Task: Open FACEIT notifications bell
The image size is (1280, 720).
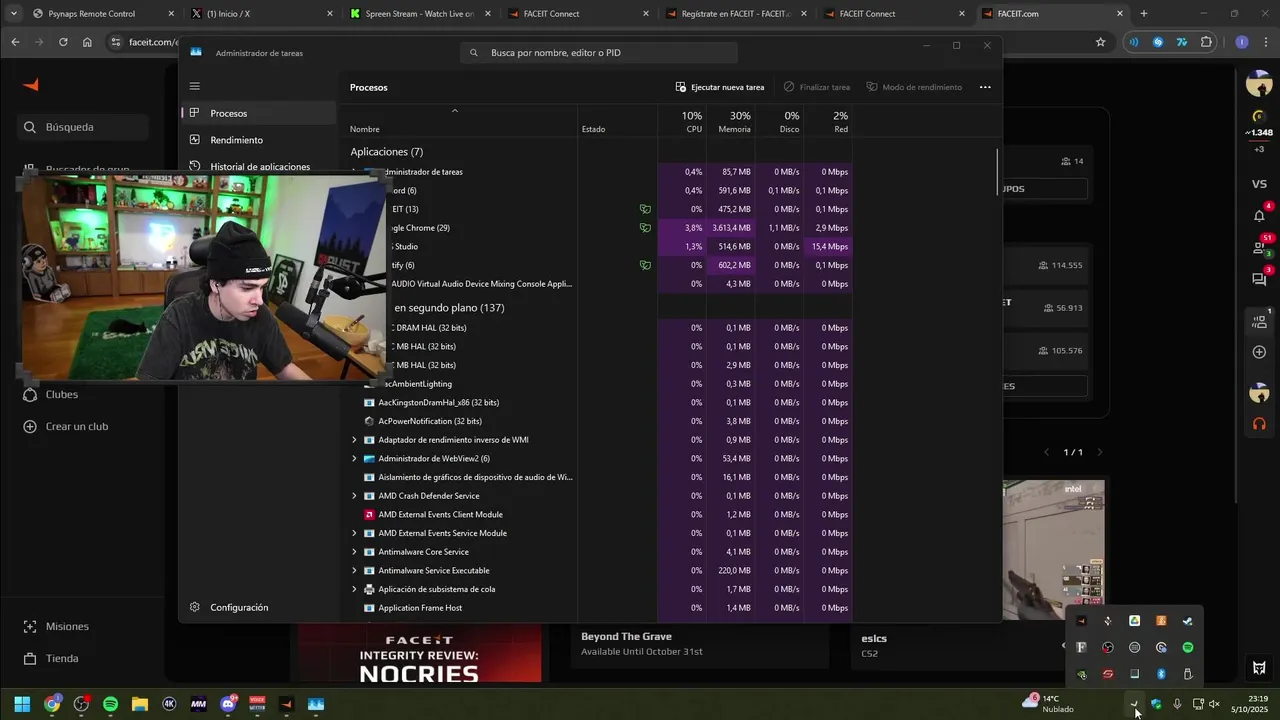Action: (1259, 215)
